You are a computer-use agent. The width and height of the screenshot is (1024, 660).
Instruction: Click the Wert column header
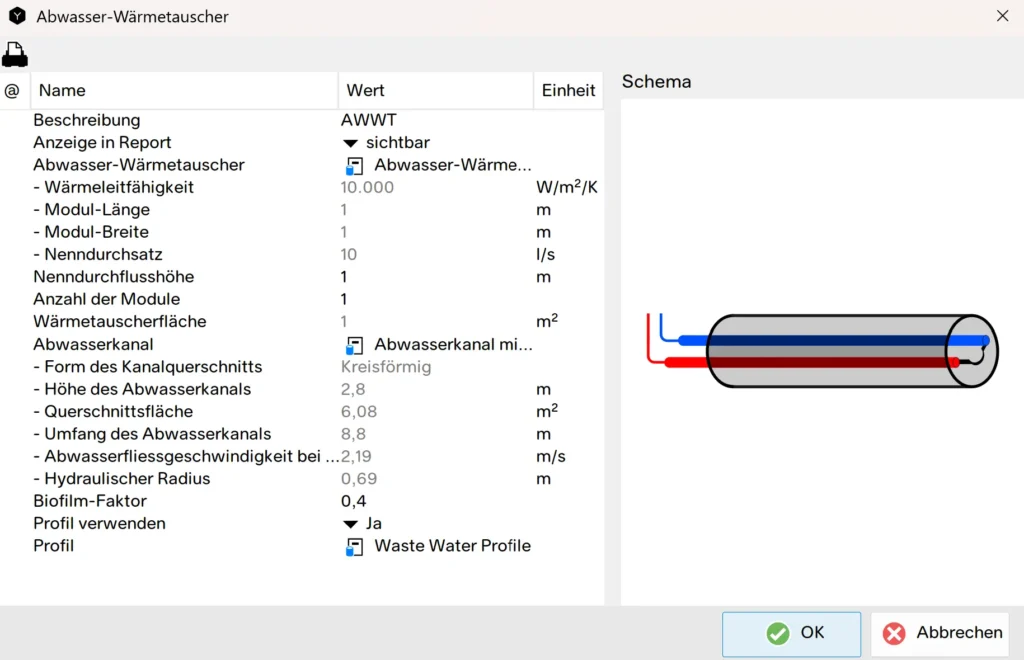pyautogui.click(x=365, y=90)
